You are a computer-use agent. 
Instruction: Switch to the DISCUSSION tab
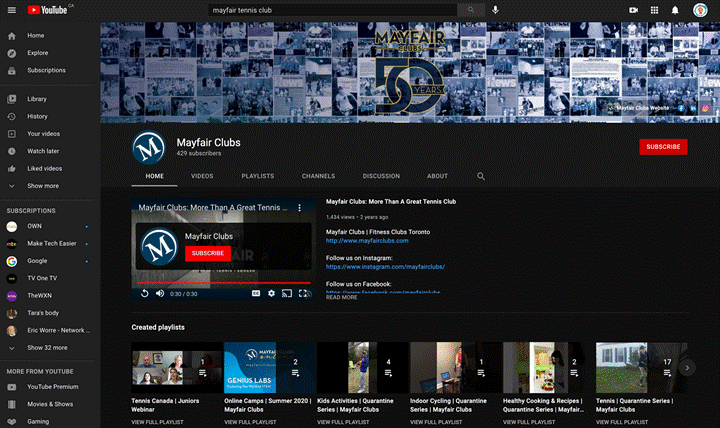click(x=381, y=176)
